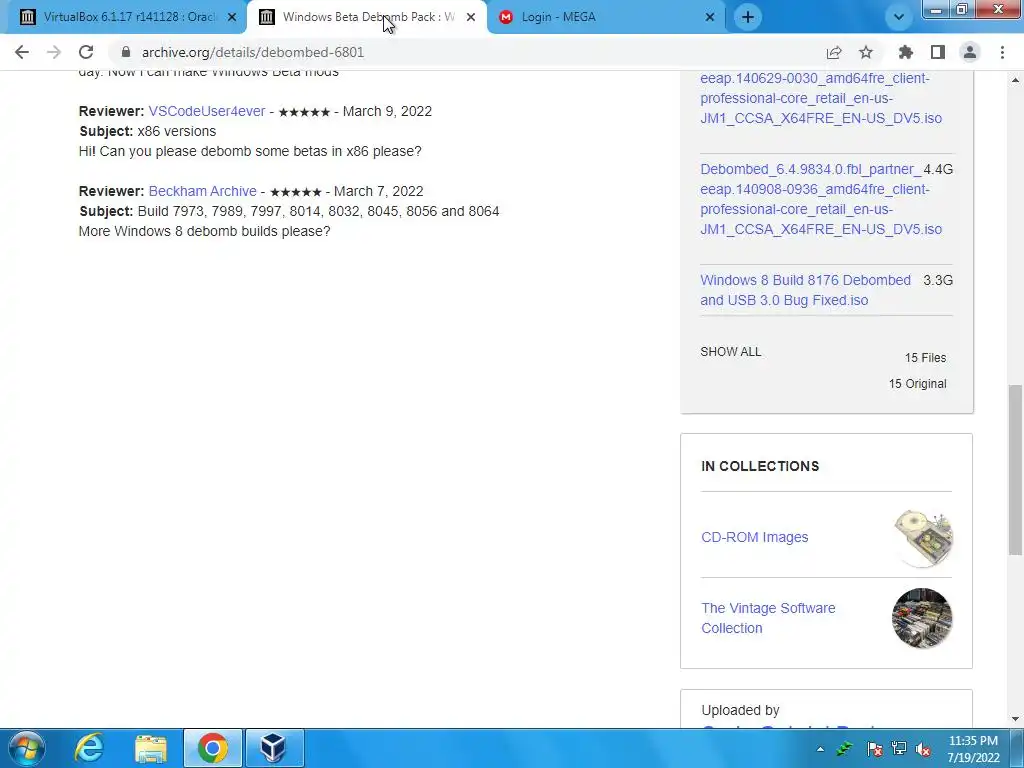Open The Vintage Software Collection link
Viewport: 1024px width, 768px height.
point(768,618)
